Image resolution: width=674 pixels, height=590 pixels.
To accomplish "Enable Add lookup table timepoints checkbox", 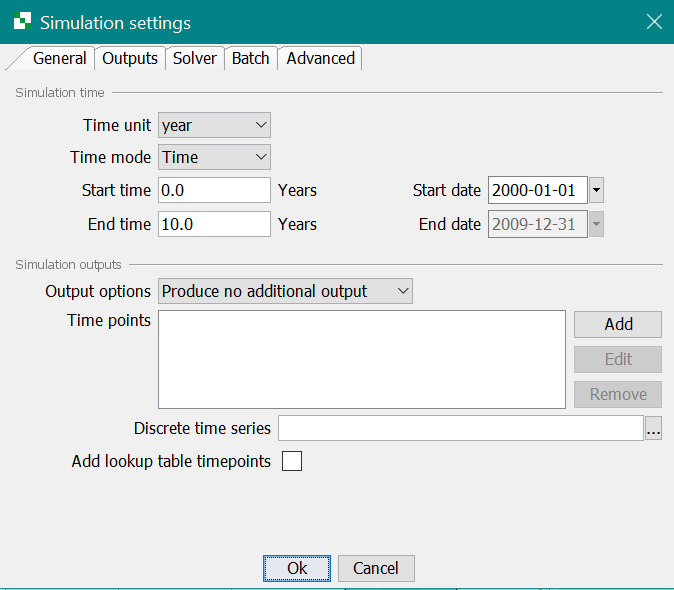I will [x=292, y=461].
